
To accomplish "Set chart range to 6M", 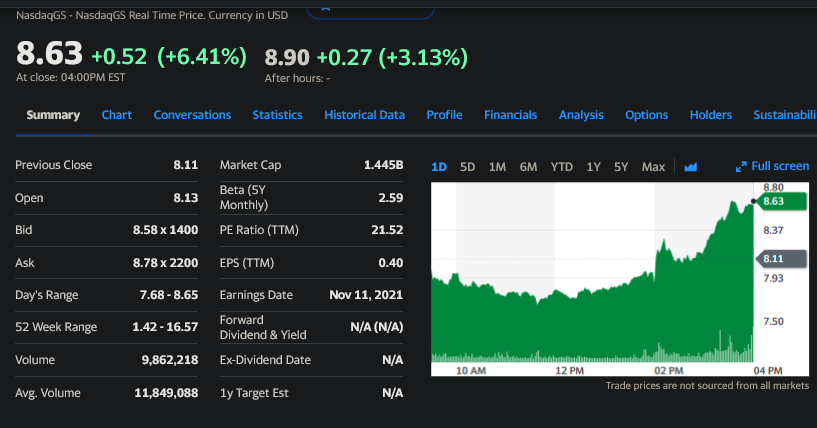I will (x=529, y=166).
